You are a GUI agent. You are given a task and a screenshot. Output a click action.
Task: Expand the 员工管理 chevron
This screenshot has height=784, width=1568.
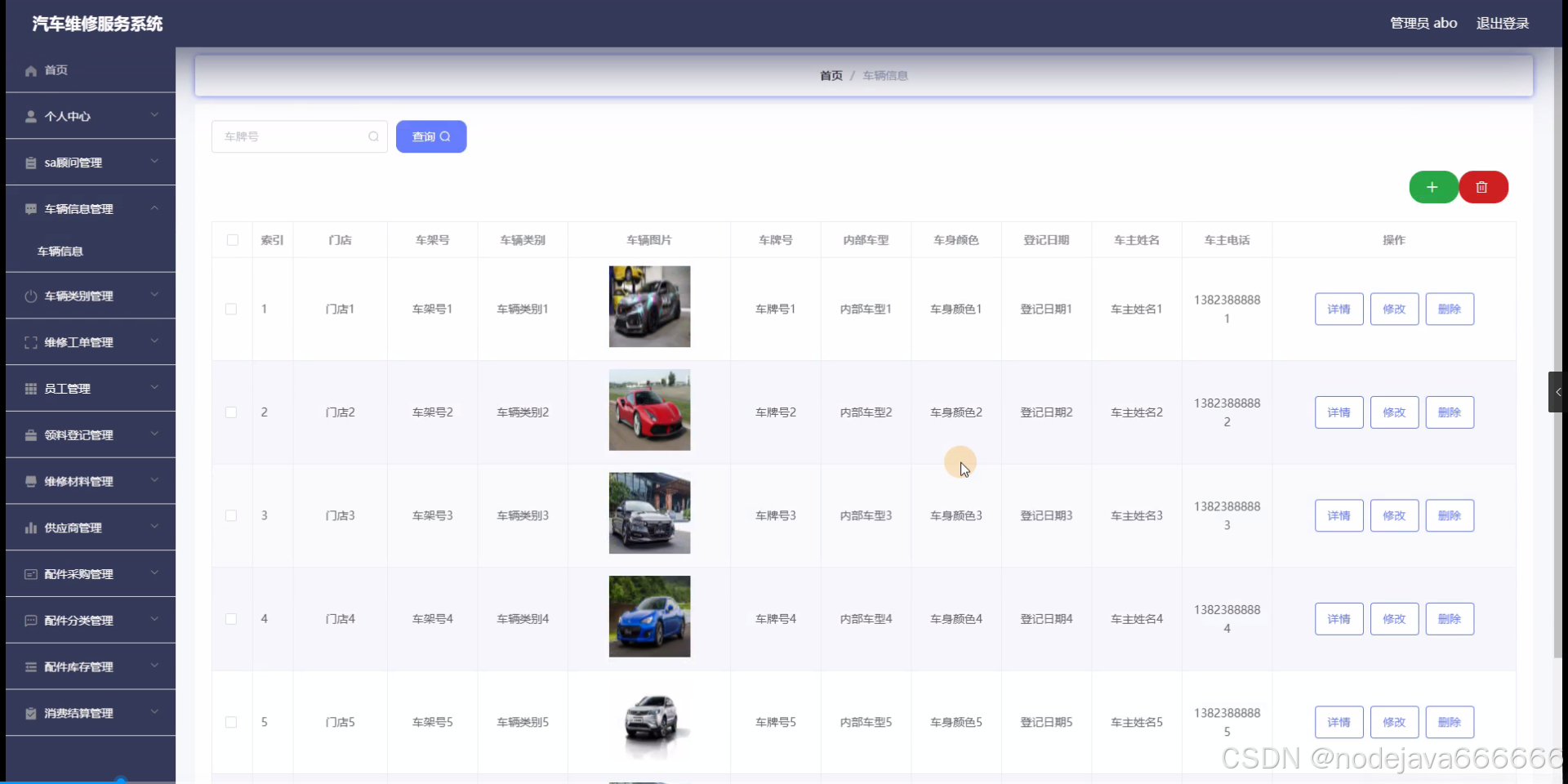pos(154,388)
